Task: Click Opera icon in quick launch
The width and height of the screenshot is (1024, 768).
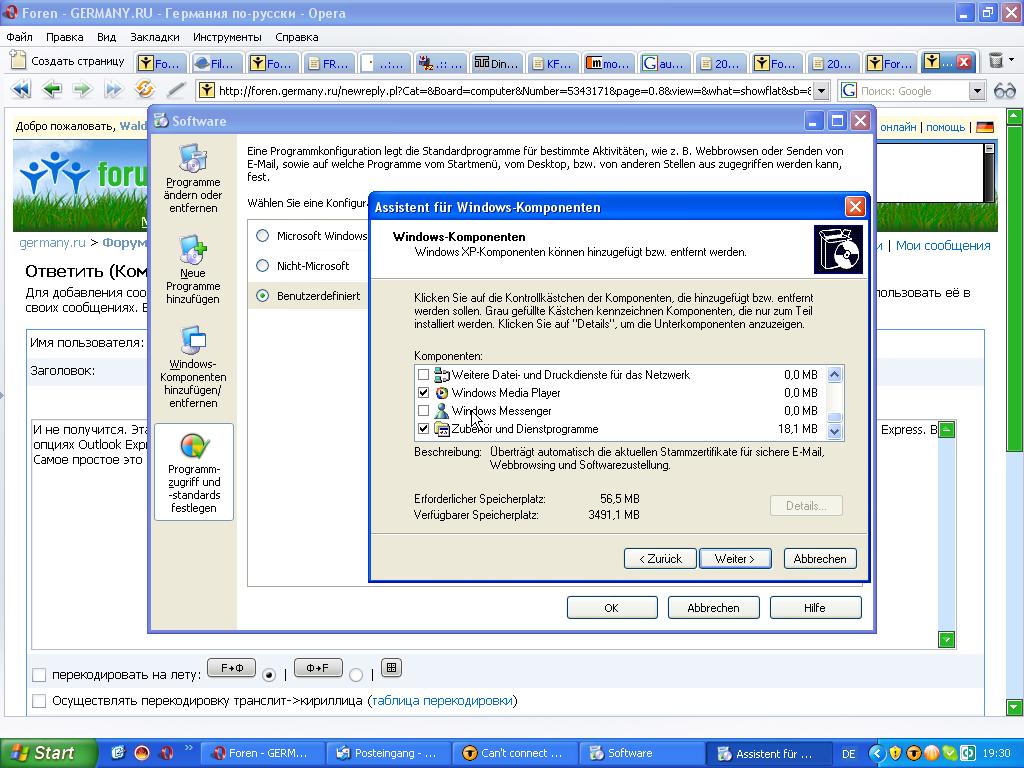Action: 167,753
